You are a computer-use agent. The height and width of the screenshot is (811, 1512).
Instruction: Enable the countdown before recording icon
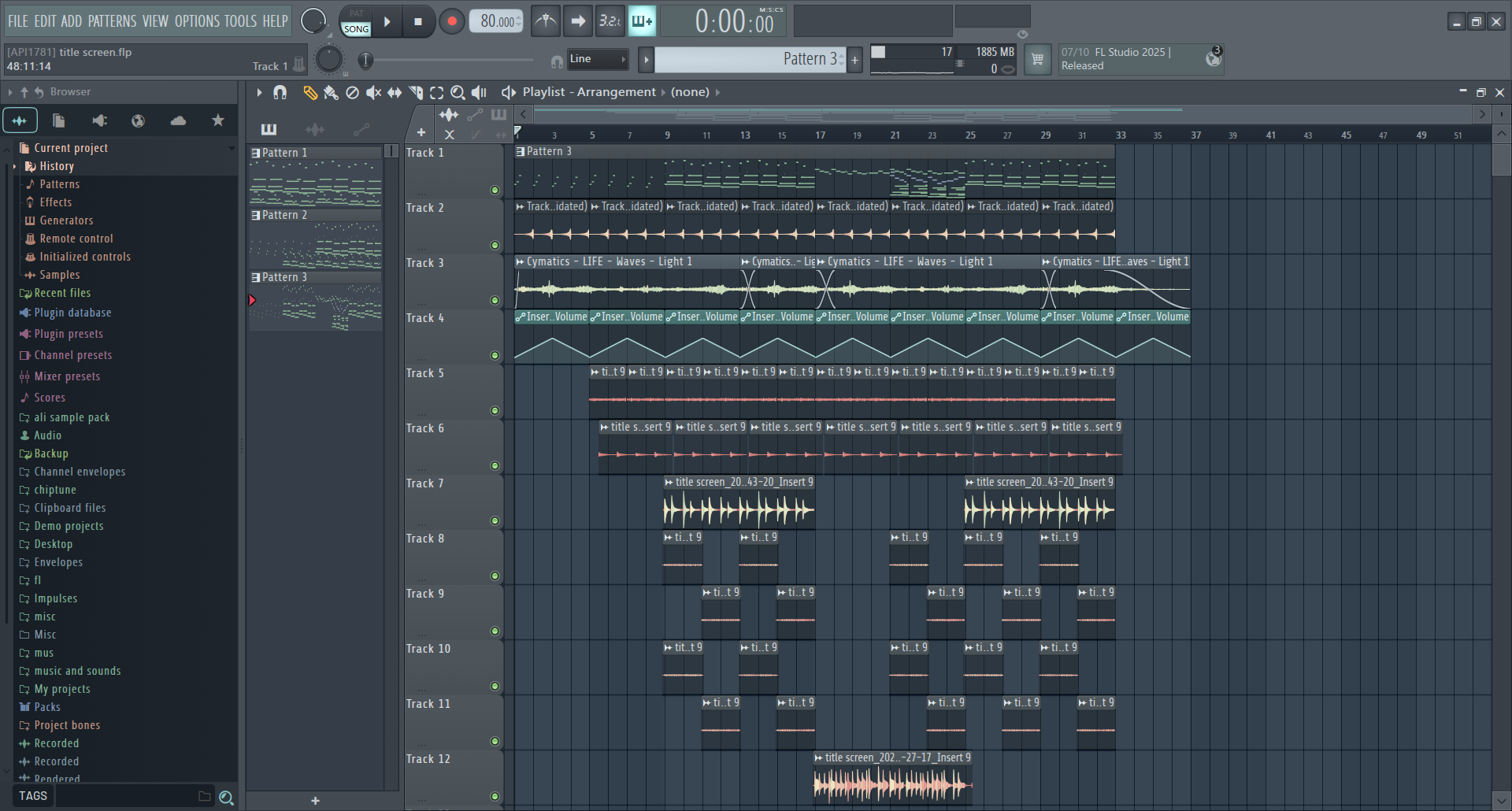click(x=610, y=21)
